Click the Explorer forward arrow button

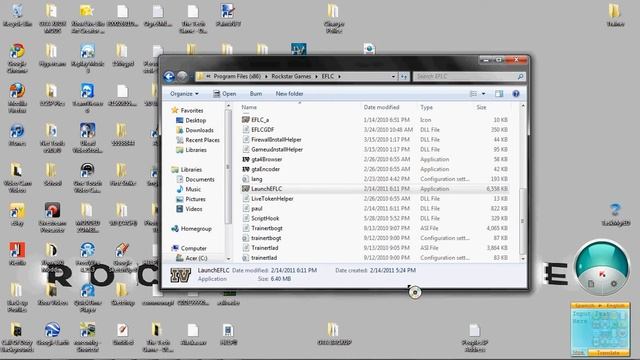coord(182,76)
